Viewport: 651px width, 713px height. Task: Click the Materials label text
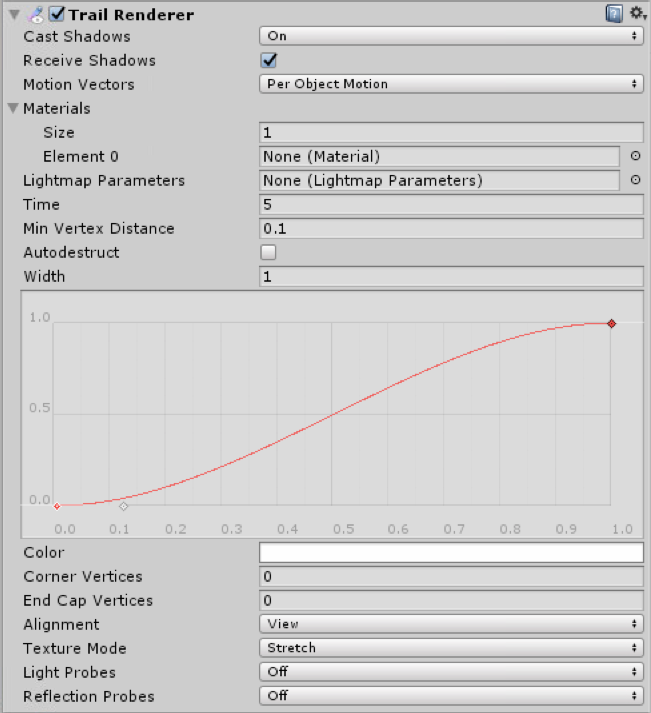click(57, 108)
